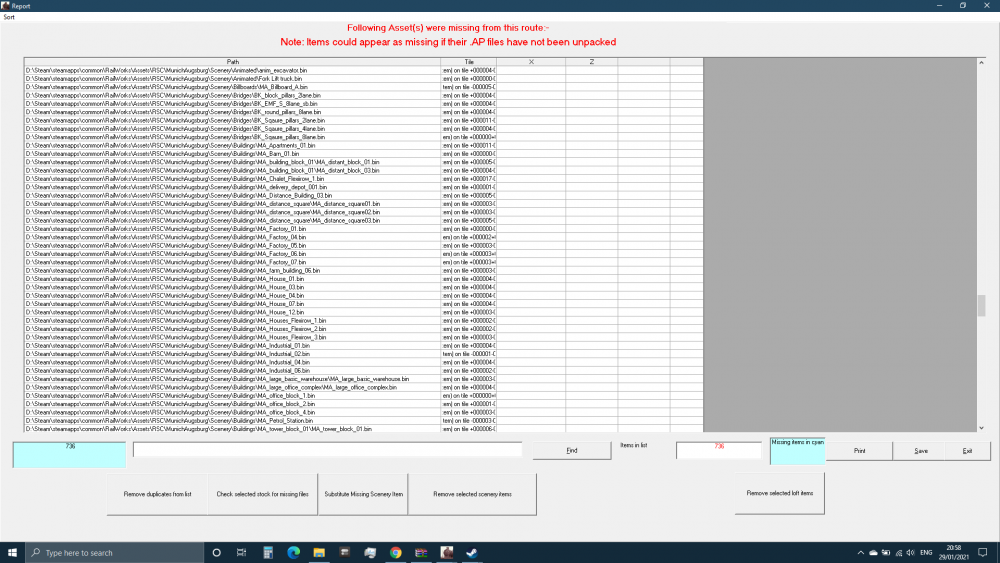Select the MA_tower_block_01.bin row

[x=364, y=428]
